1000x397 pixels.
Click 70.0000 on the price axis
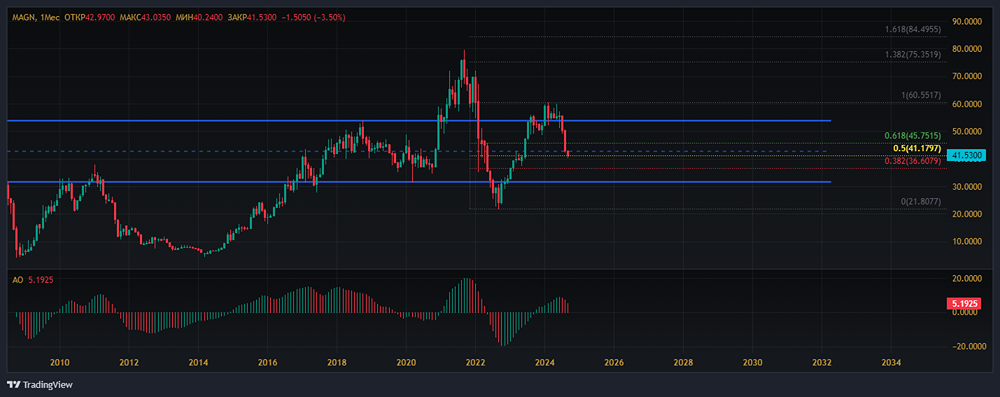coord(967,76)
